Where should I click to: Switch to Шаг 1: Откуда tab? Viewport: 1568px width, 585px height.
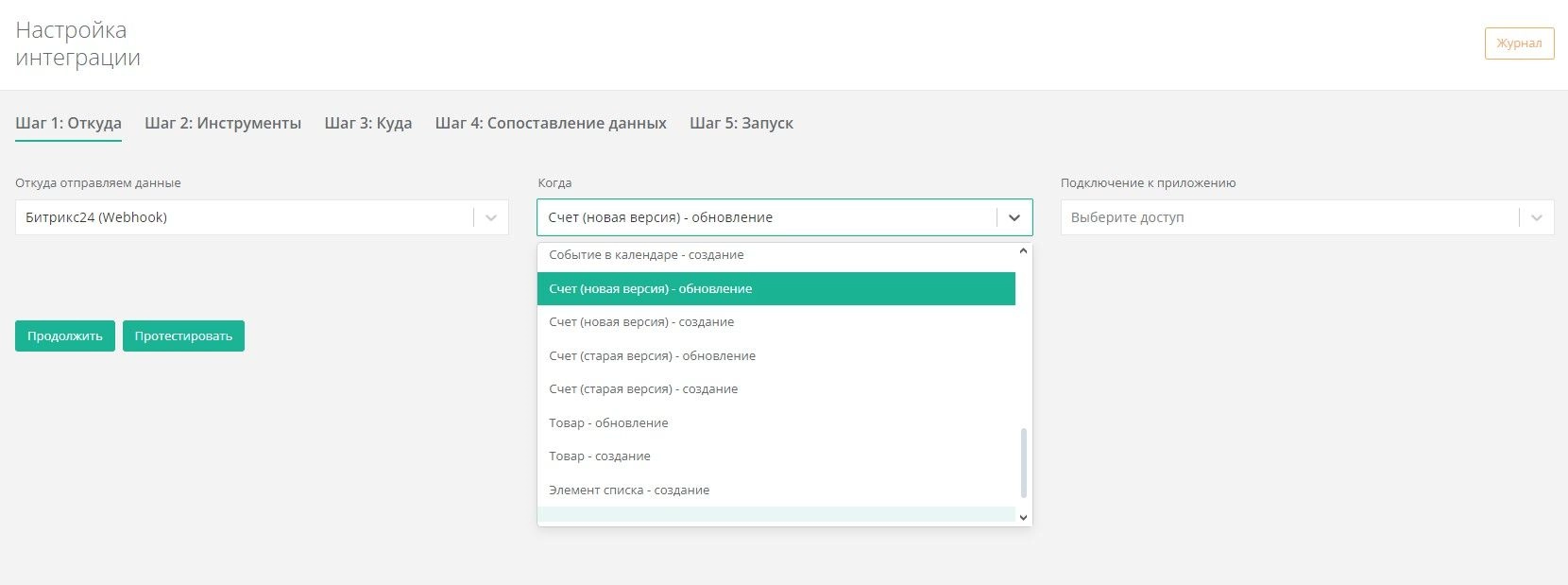click(68, 123)
